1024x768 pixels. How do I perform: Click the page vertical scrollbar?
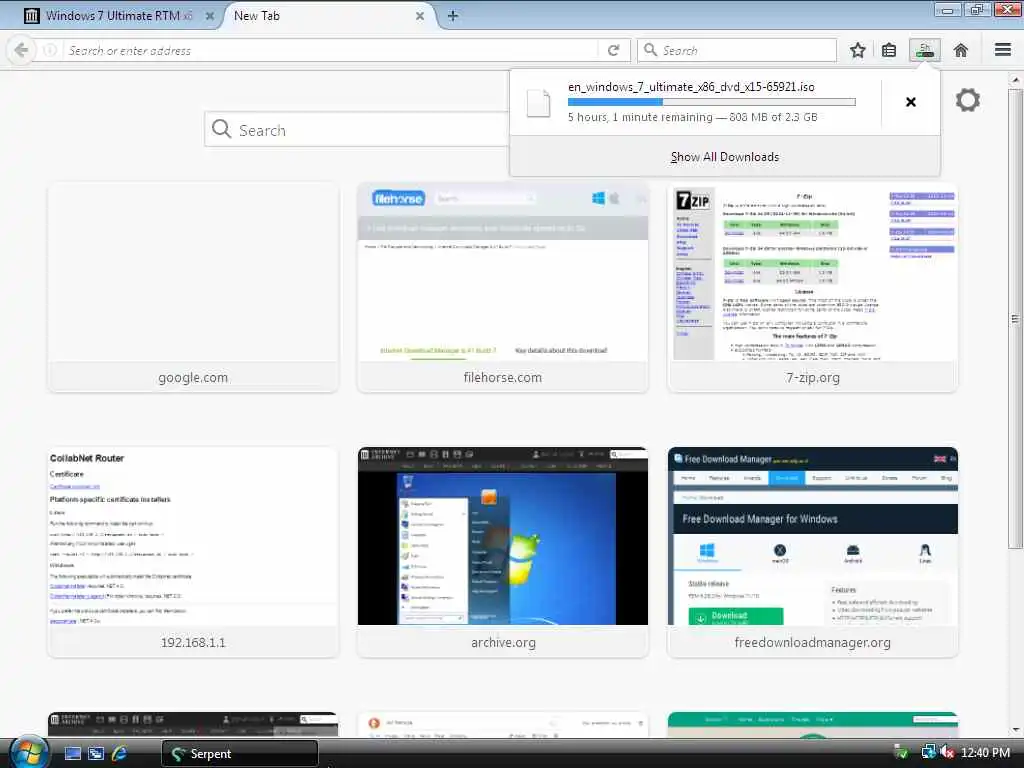1015,319
